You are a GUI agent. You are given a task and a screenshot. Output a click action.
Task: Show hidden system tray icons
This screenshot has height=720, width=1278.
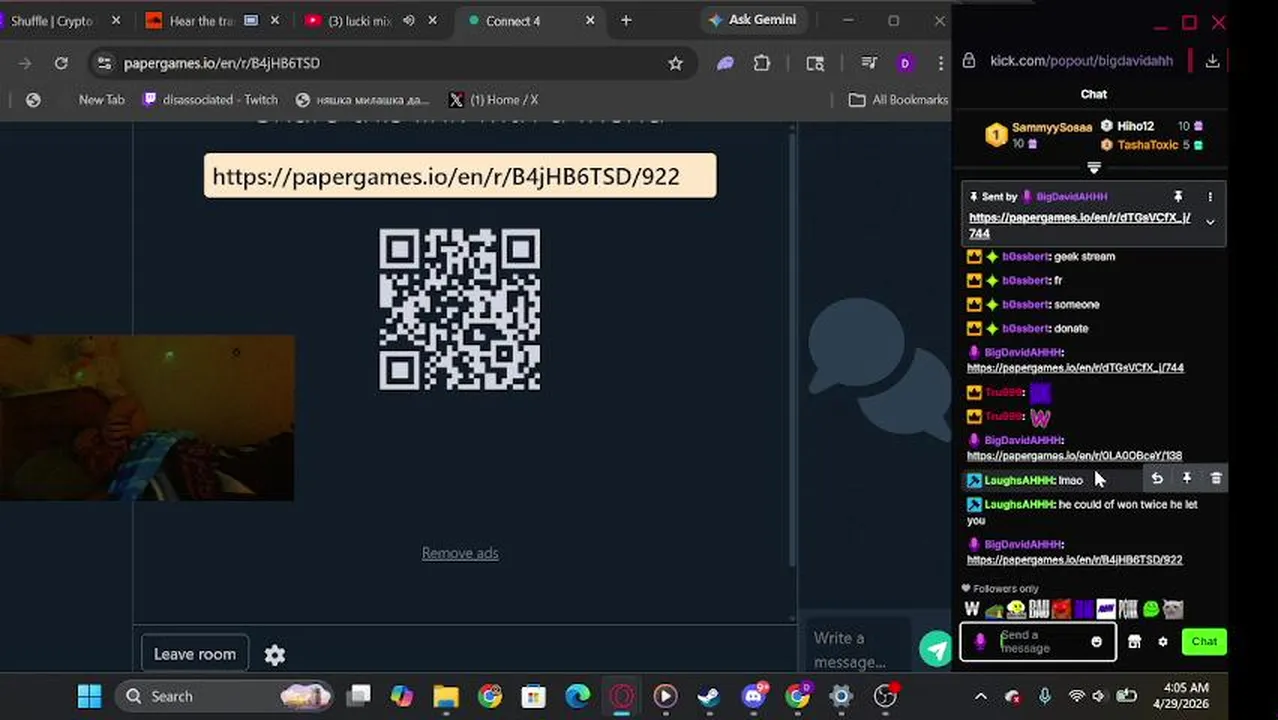coord(980,697)
